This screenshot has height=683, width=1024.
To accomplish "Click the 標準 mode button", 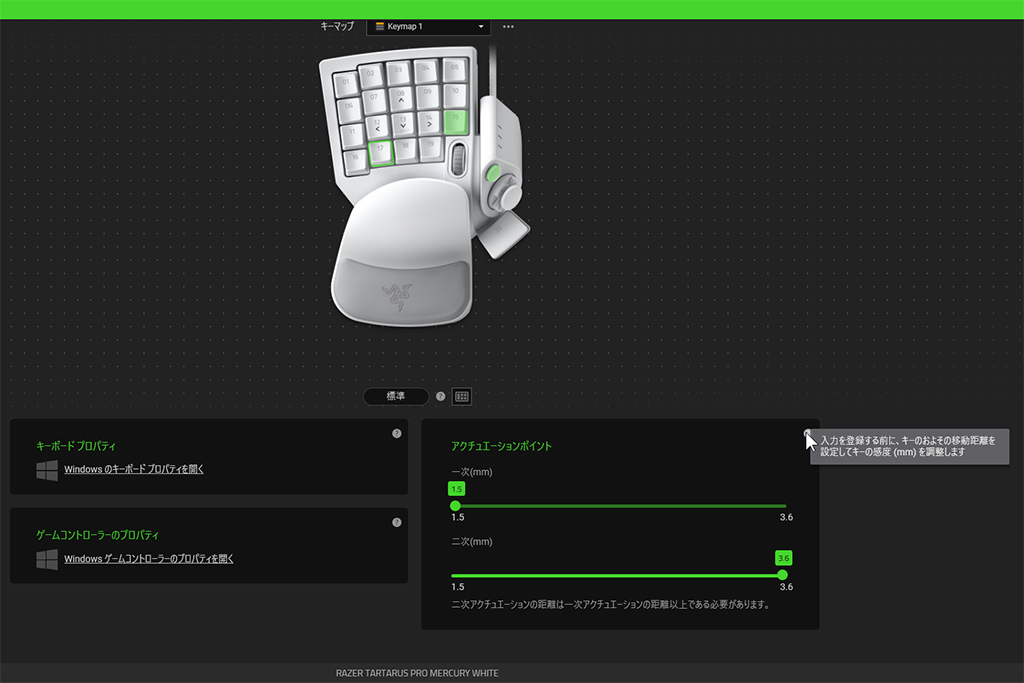I will pos(396,396).
